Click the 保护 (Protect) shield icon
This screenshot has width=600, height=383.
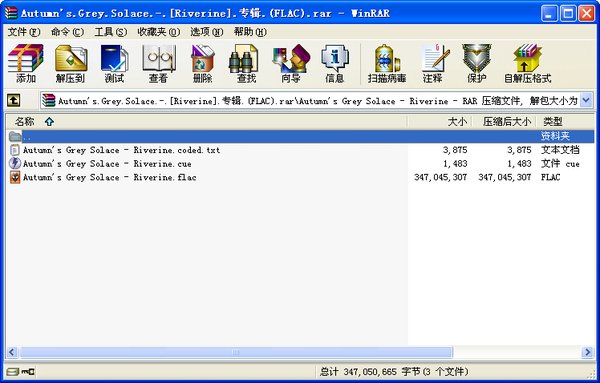[476, 63]
